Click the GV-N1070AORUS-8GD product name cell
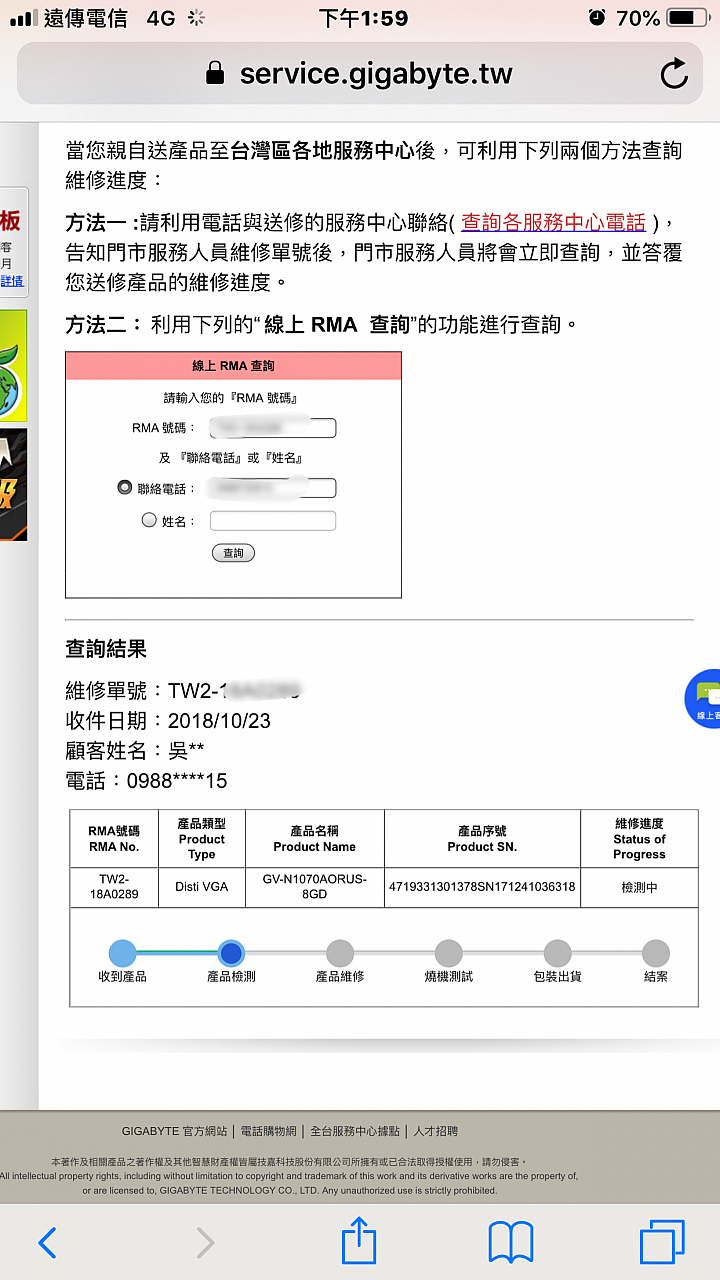The width and height of the screenshot is (720, 1280). pyautogui.click(x=315, y=887)
